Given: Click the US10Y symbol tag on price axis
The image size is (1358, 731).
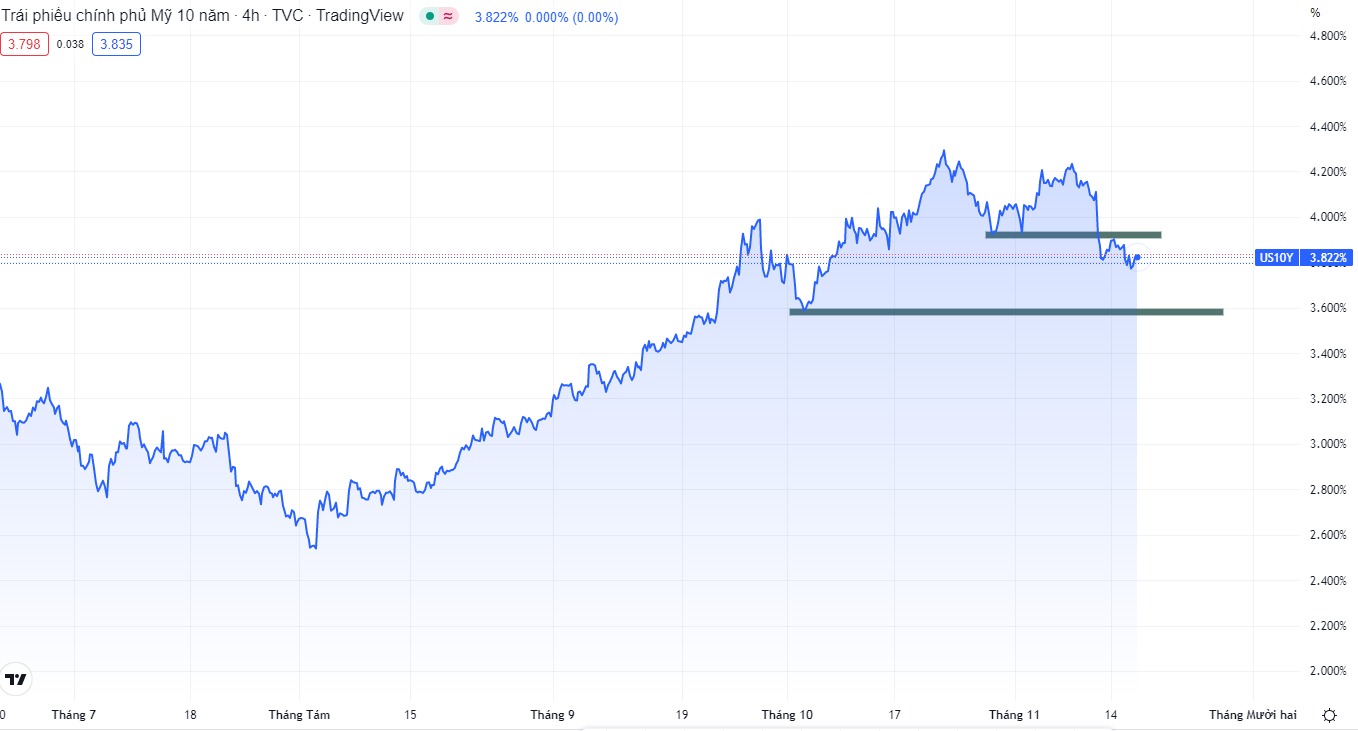Looking at the screenshot, I should point(1276,257).
